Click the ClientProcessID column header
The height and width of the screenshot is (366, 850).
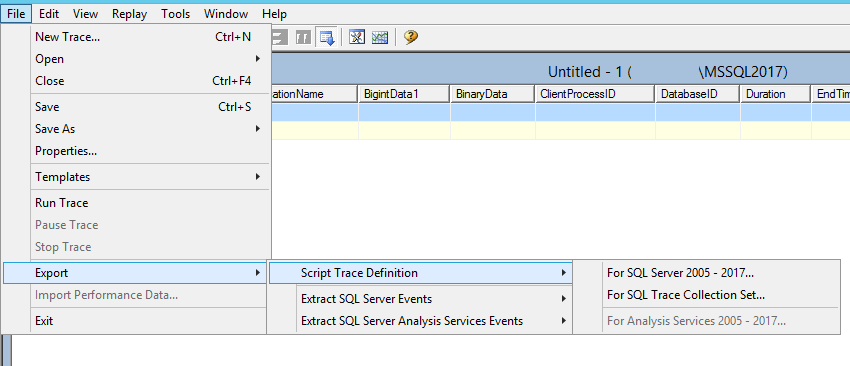595,94
